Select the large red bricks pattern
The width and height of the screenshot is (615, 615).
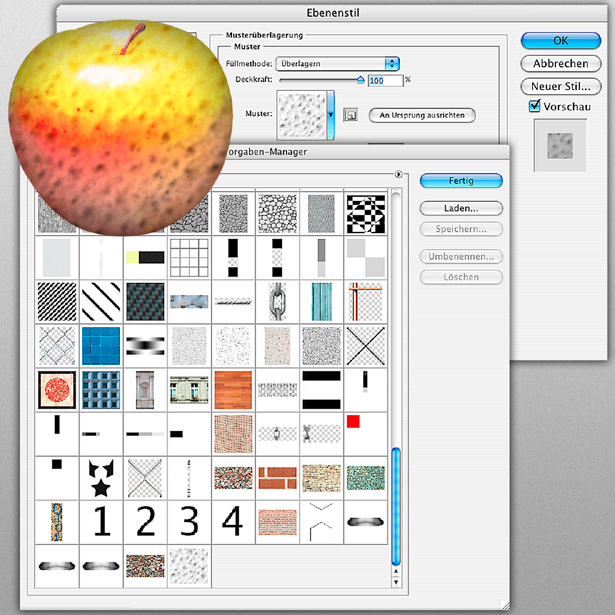pyautogui.click(x=277, y=478)
